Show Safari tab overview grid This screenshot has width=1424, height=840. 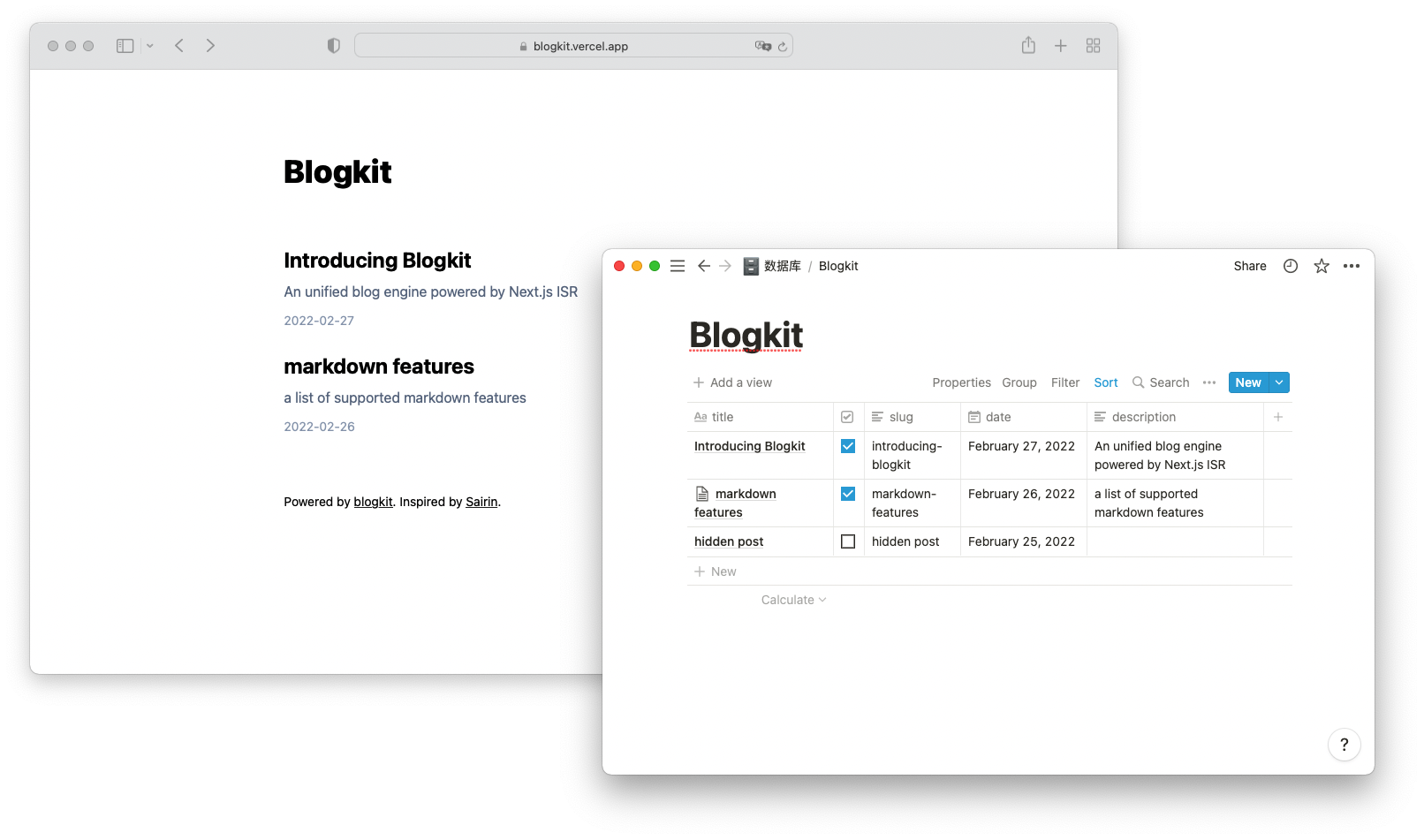click(x=1094, y=46)
